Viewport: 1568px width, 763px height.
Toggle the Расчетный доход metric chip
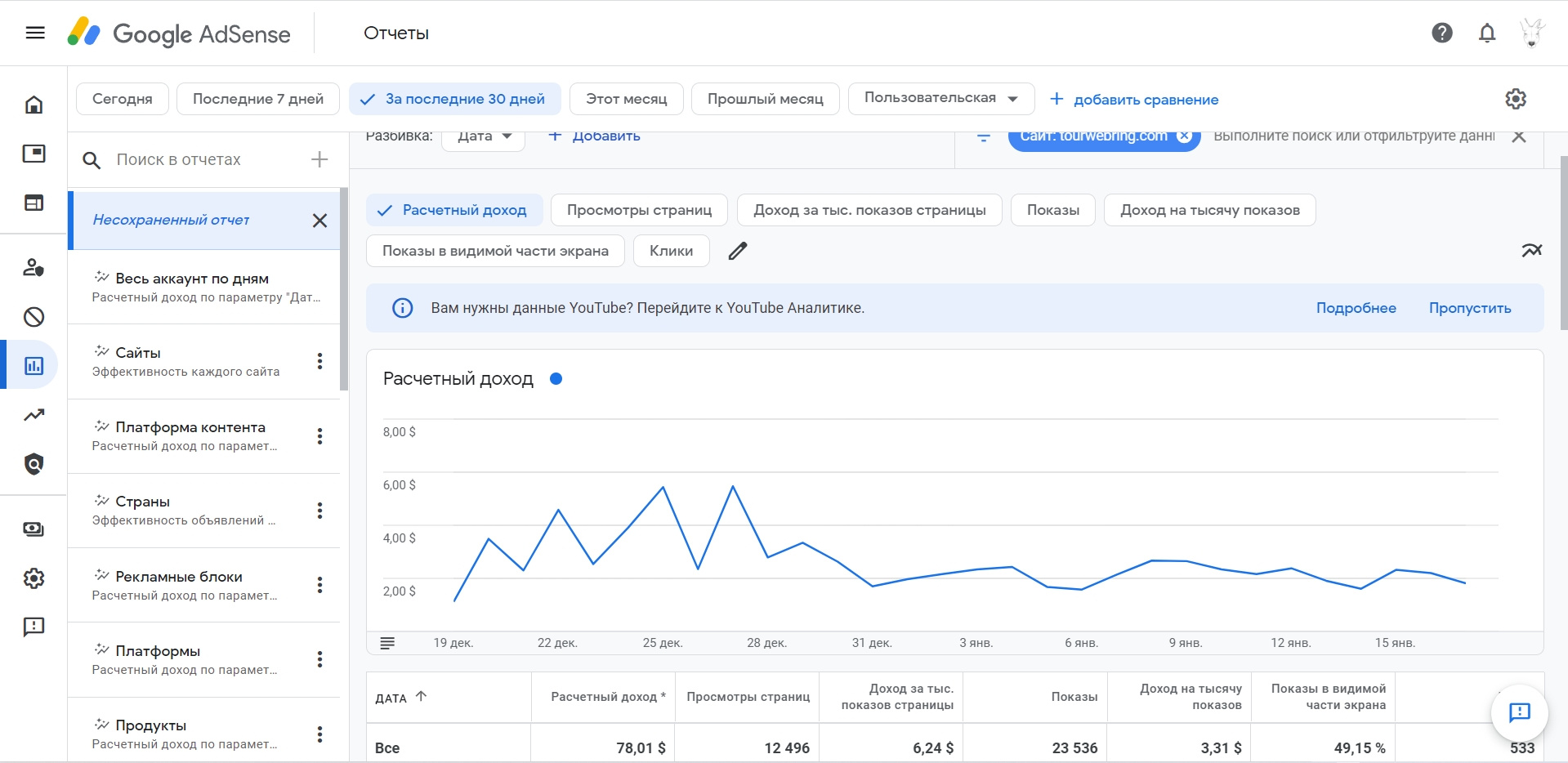point(453,210)
